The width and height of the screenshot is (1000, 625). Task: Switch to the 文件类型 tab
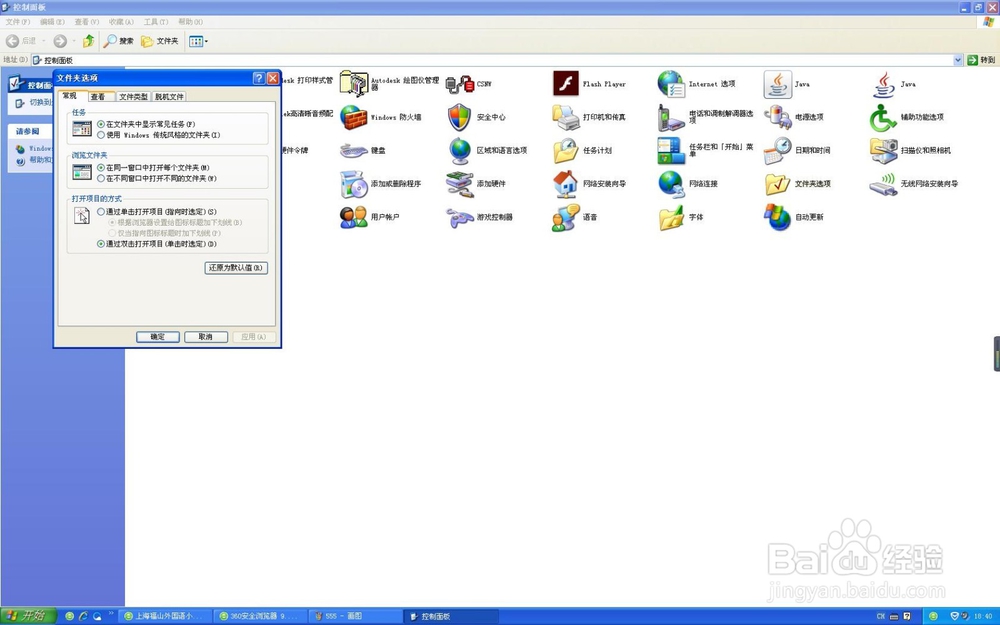[133, 97]
